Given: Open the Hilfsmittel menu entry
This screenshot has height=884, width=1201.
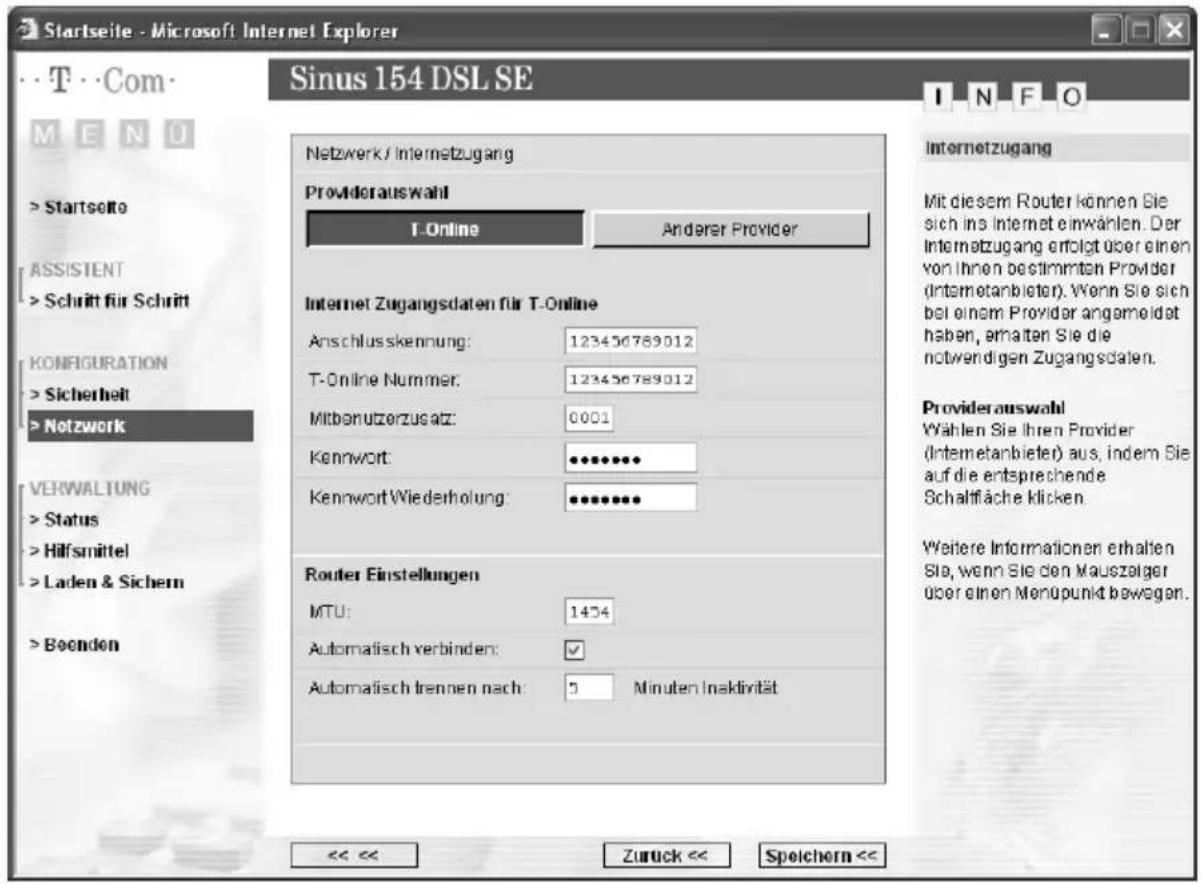Looking at the screenshot, I should tap(79, 550).
